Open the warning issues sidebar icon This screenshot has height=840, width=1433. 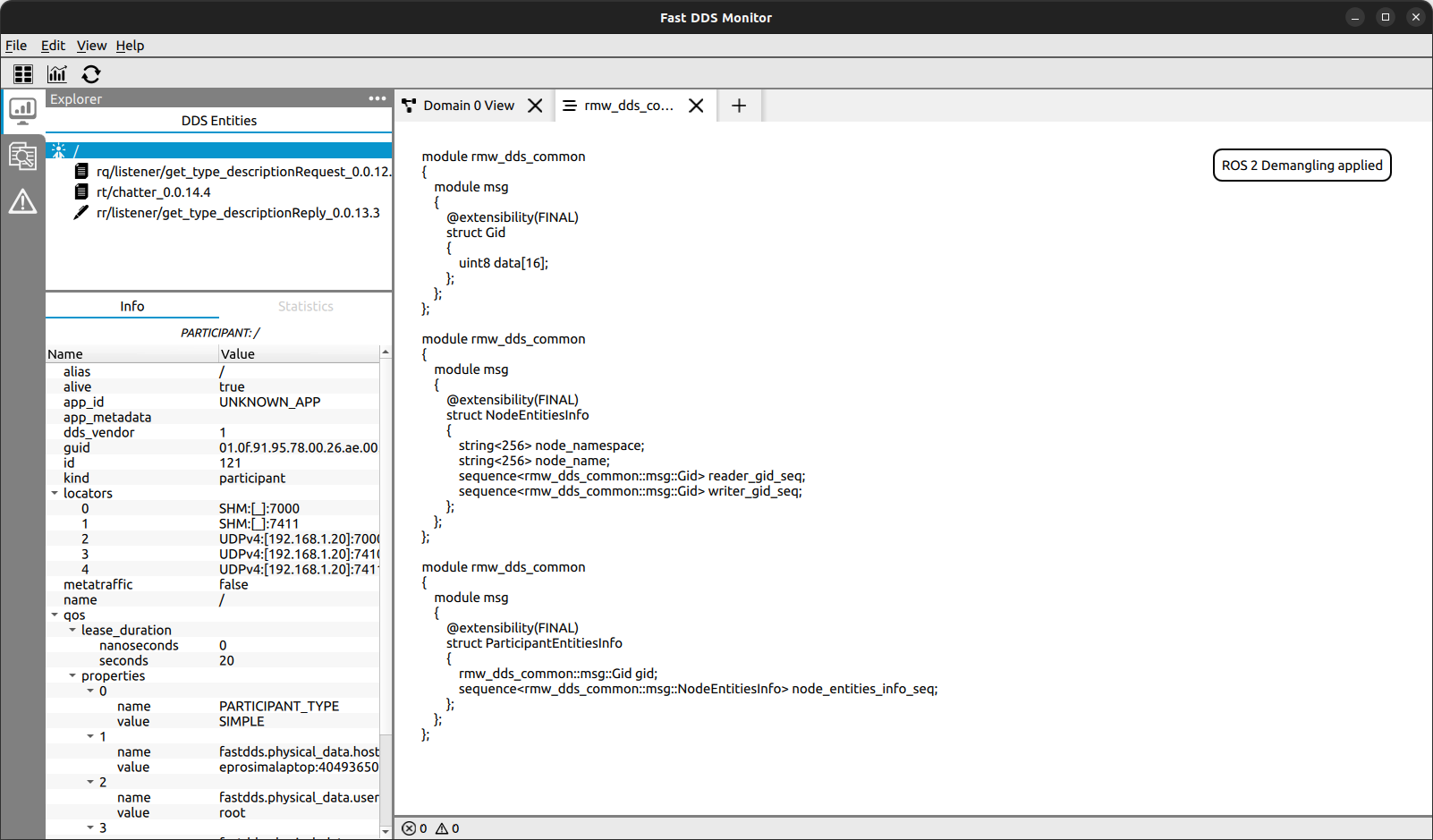point(22,202)
